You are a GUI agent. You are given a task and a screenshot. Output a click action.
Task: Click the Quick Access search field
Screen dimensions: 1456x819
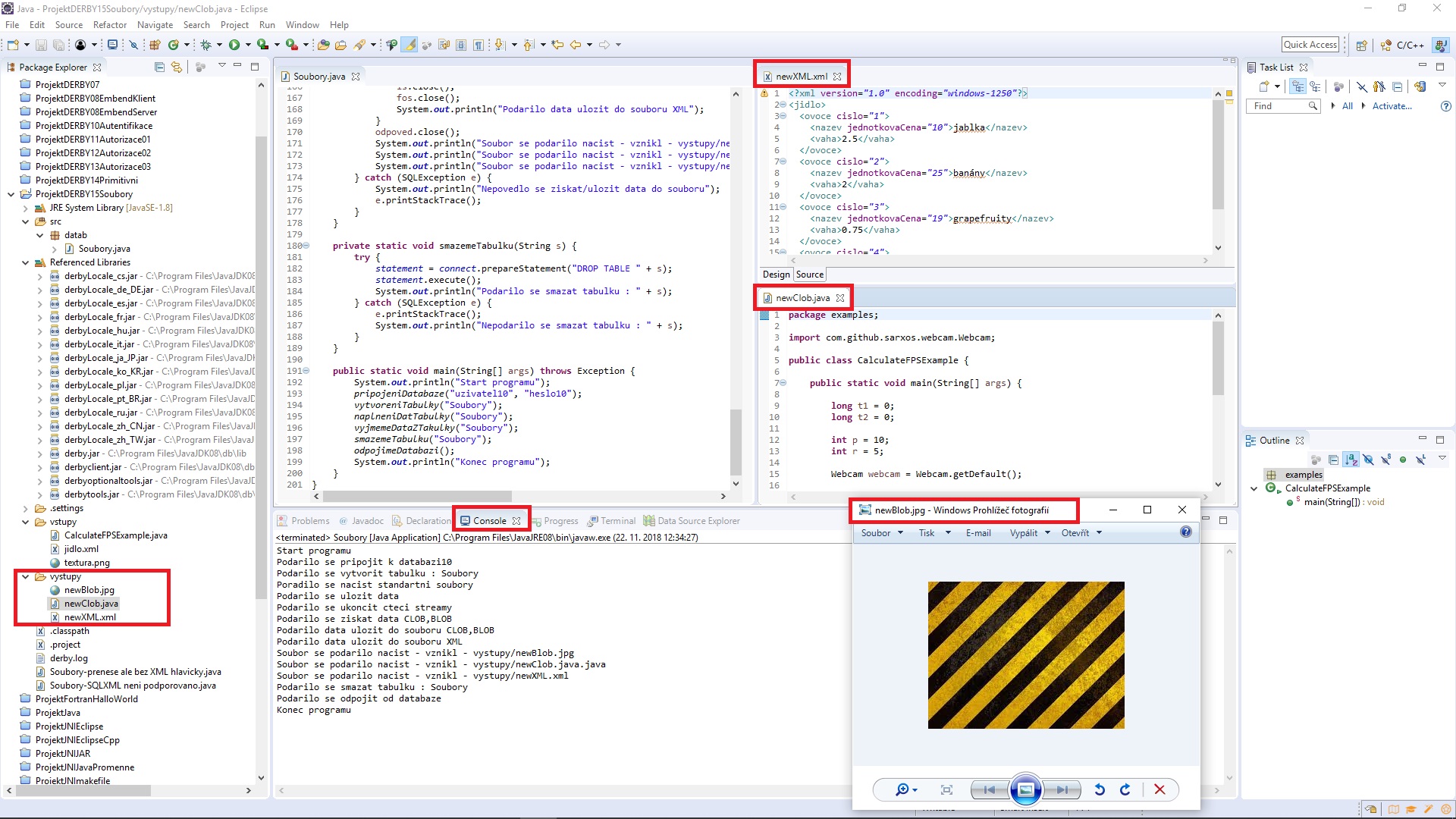1310,45
